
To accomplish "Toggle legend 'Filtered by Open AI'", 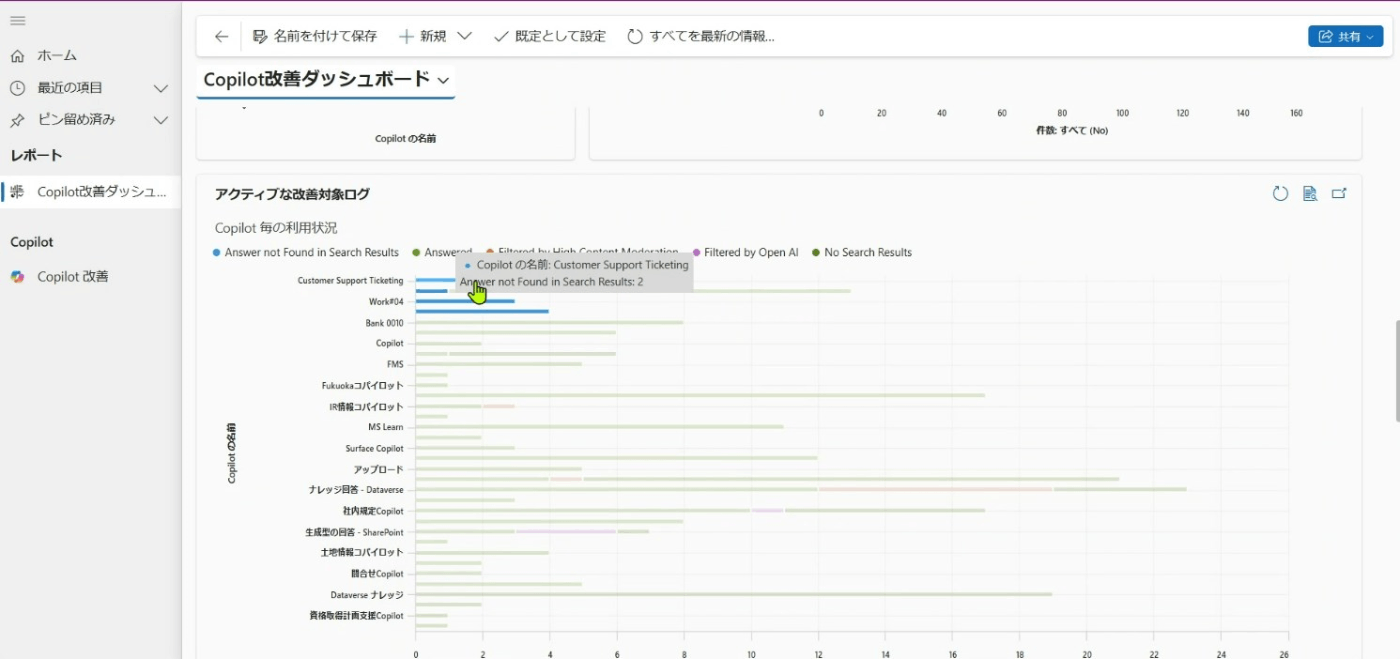I will click(745, 253).
